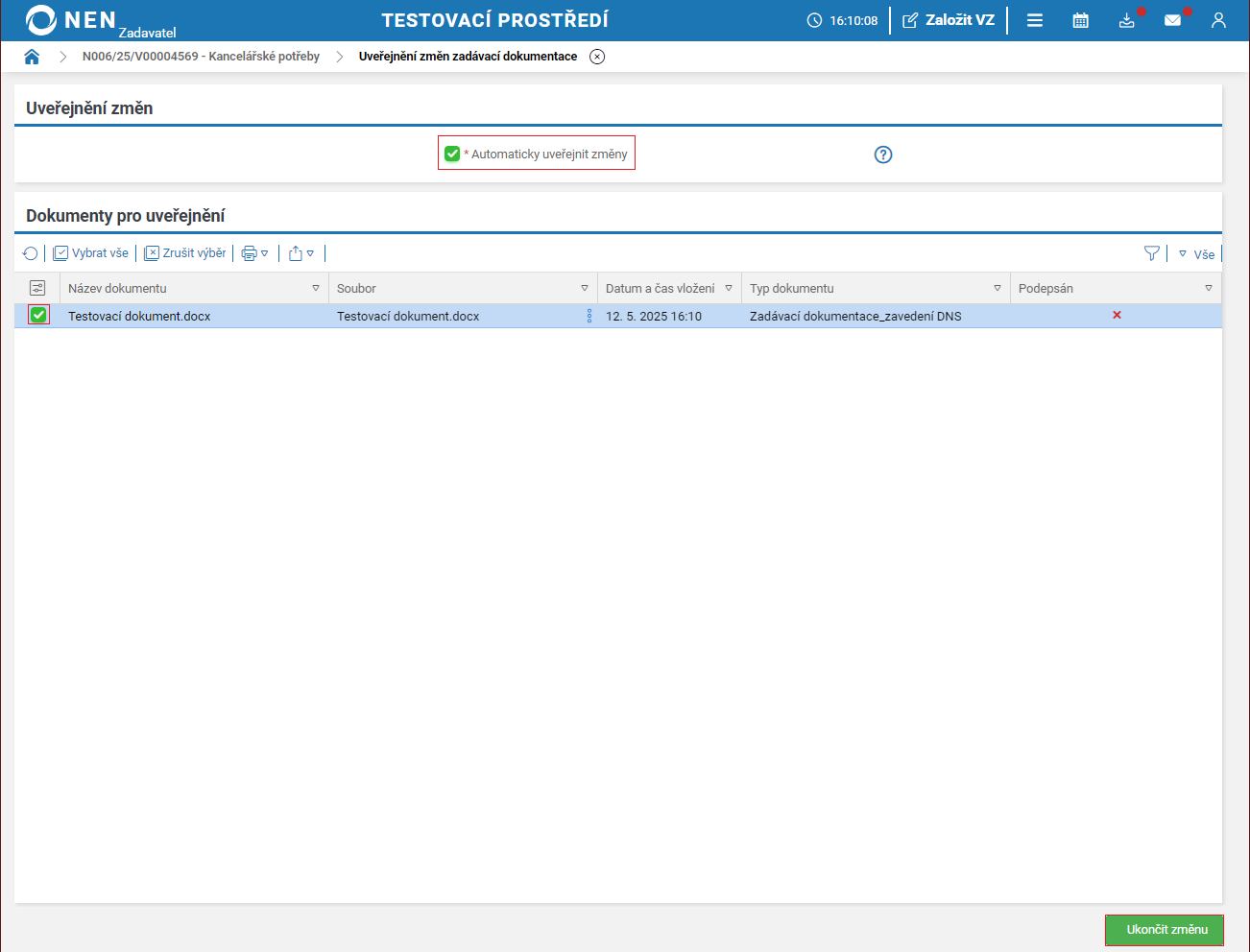
Task: Open Název dokumentu column filter arrow
Action: coord(316,288)
